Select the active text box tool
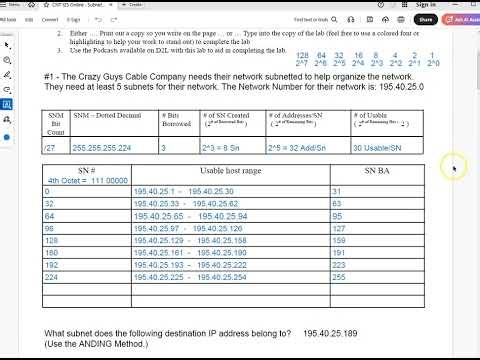This screenshot has height=360, width=480. tap(7, 104)
